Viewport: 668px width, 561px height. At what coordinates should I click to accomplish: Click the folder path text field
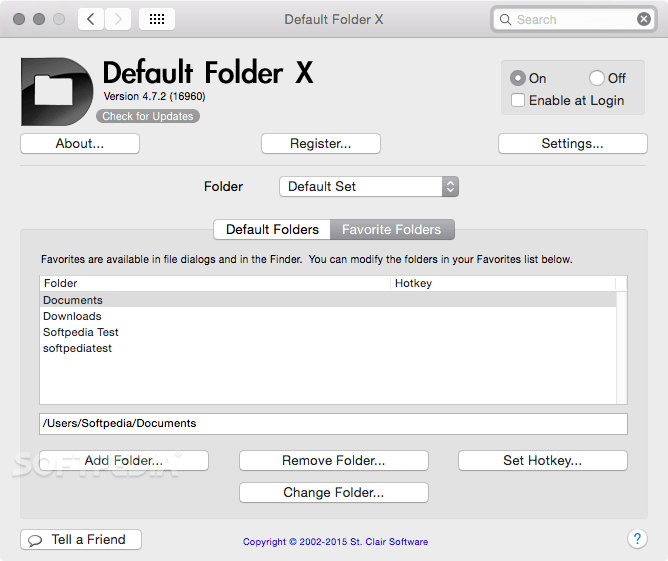click(x=333, y=424)
